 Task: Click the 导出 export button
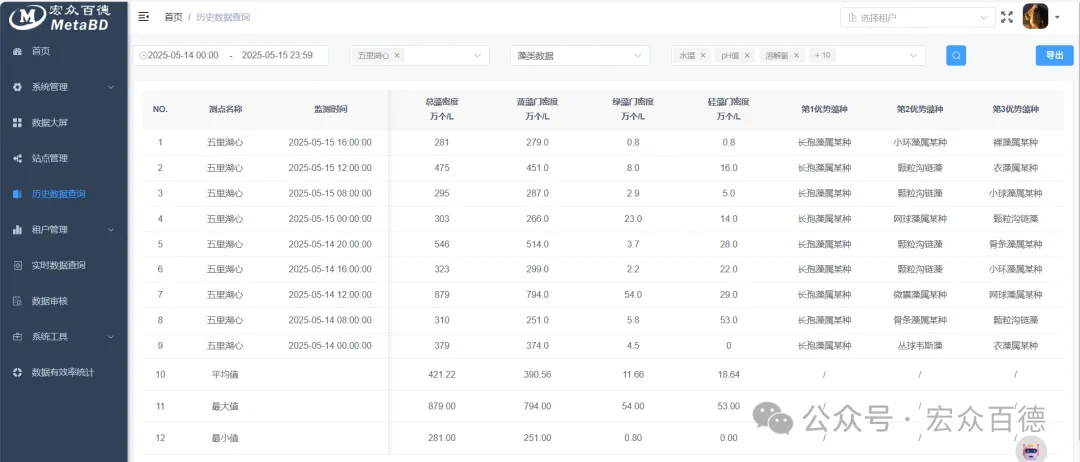coord(1055,56)
